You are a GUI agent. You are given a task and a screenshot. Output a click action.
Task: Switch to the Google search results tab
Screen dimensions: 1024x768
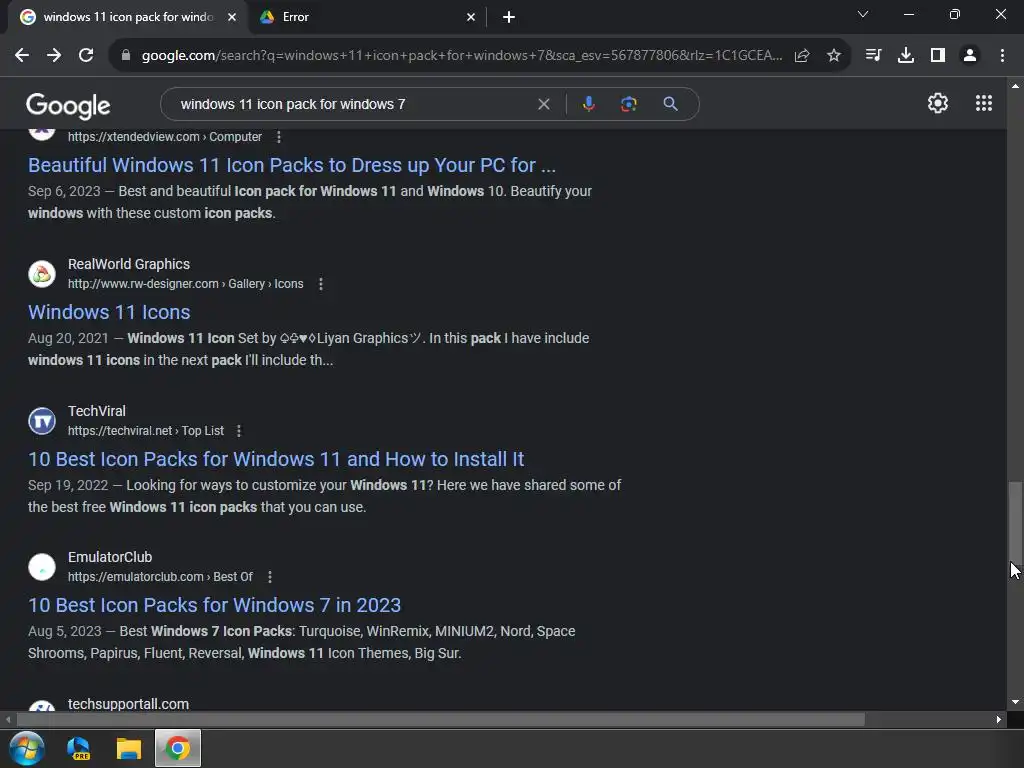click(128, 17)
